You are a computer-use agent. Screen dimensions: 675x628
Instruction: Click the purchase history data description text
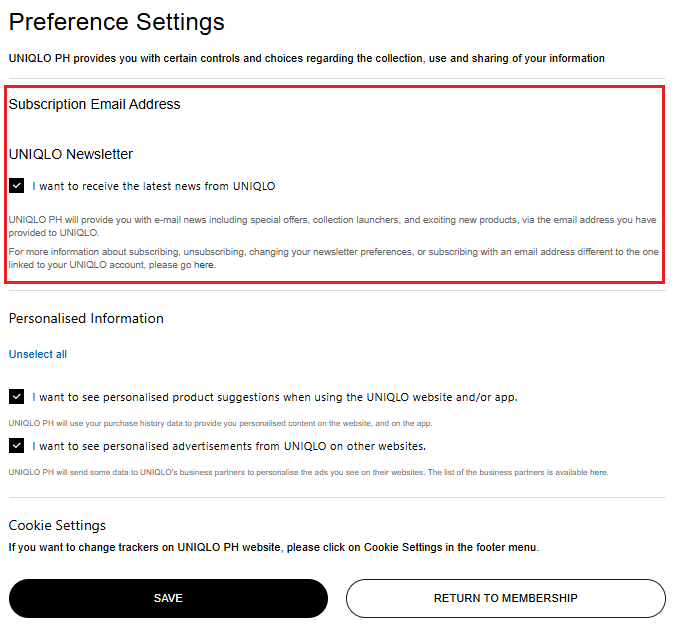[x=220, y=423]
